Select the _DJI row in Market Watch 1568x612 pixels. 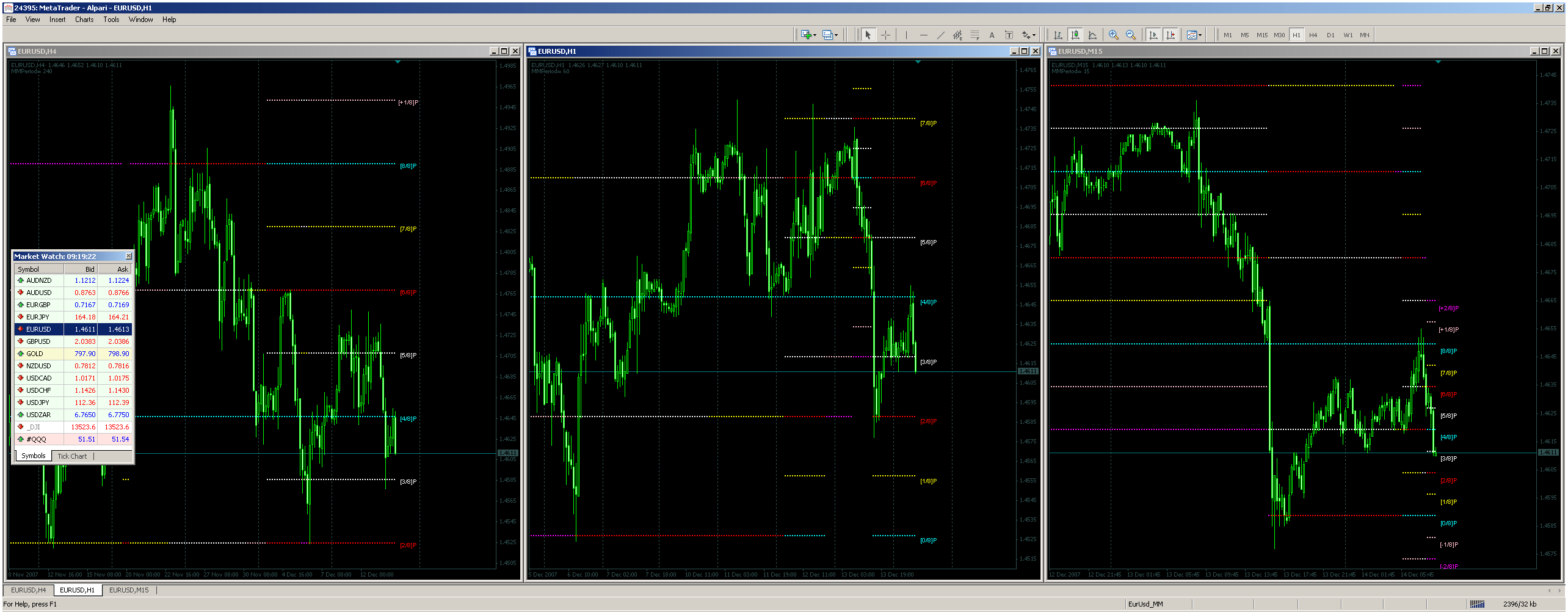73,427
